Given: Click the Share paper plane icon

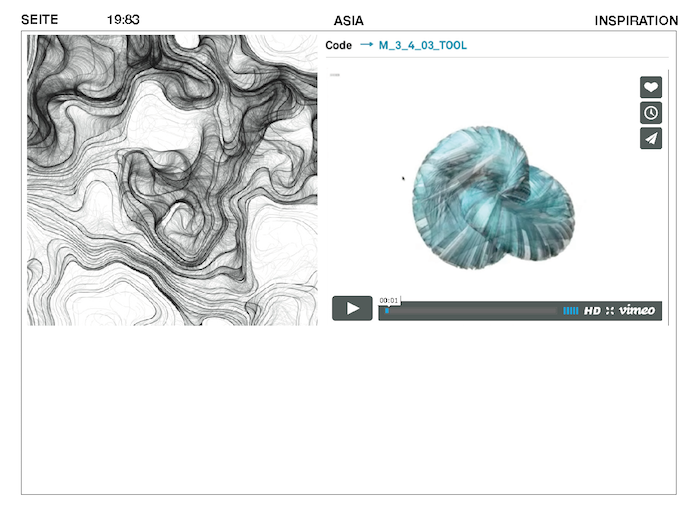Looking at the screenshot, I should pos(650,138).
